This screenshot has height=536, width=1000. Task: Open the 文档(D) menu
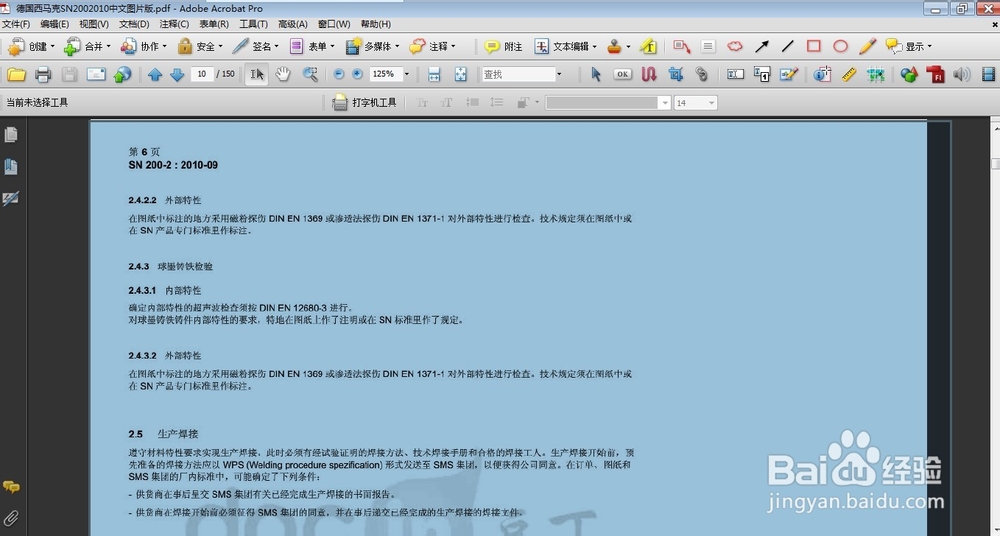click(x=134, y=24)
